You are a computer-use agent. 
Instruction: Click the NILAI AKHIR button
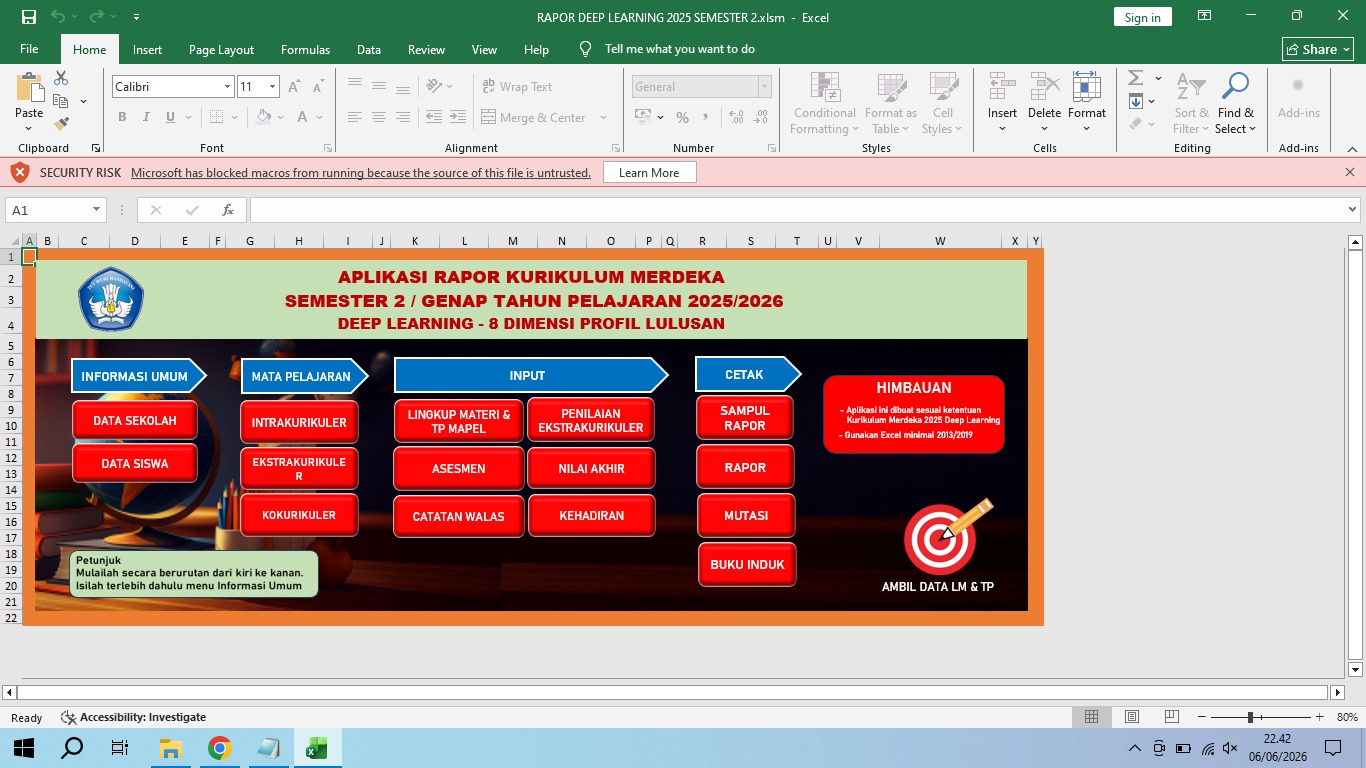(592, 468)
